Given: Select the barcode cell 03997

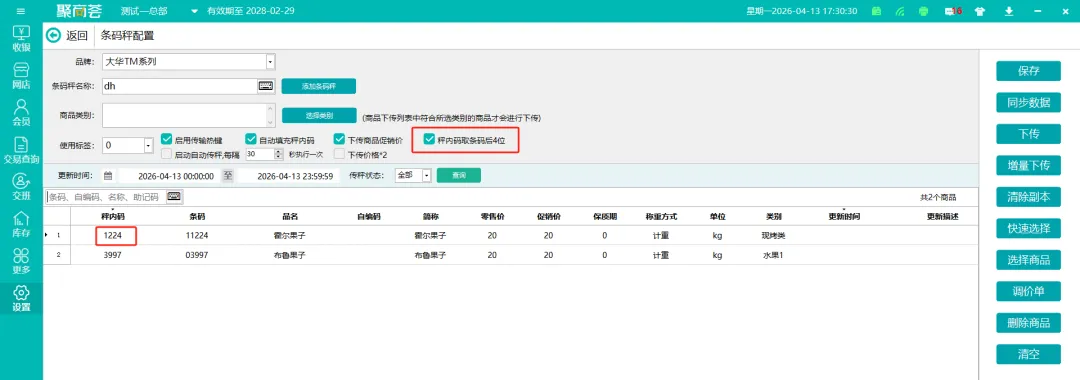Looking at the screenshot, I should click(197, 255).
